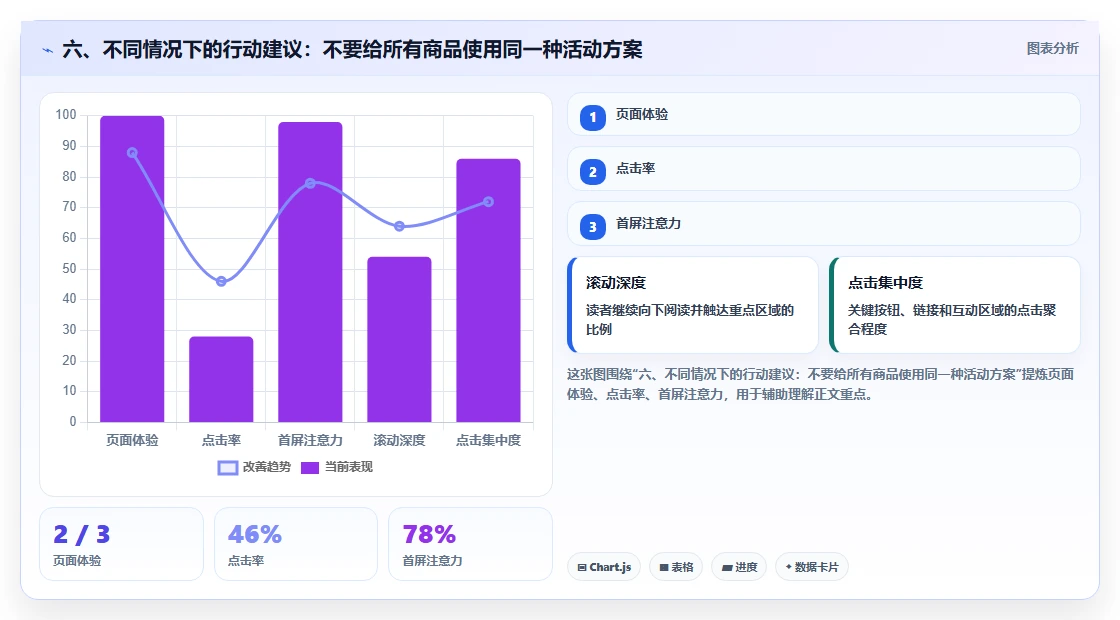Select the 数据卡片 tag
1120x620 pixels.
(x=811, y=567)
